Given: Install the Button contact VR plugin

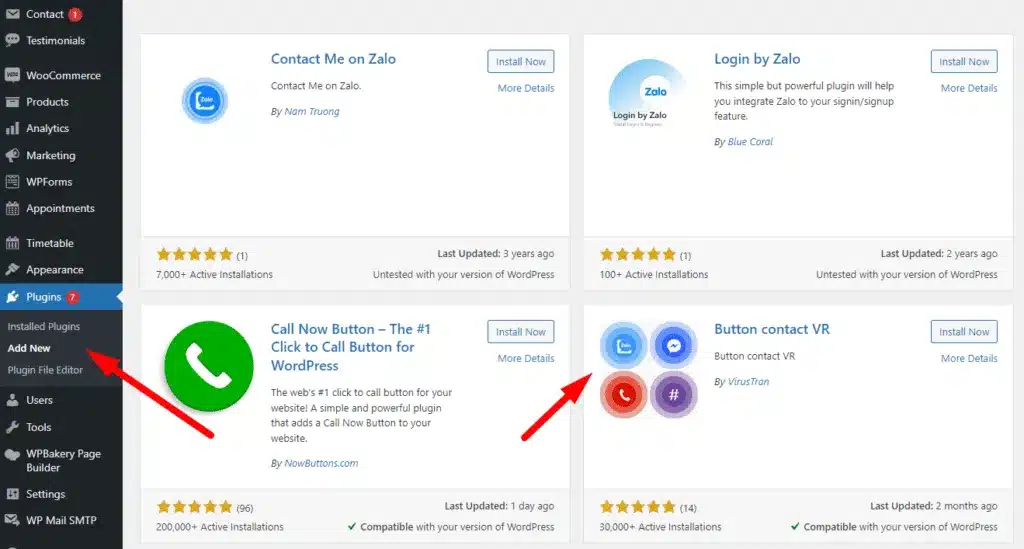Looking at the screenshot, I should 964,332.
